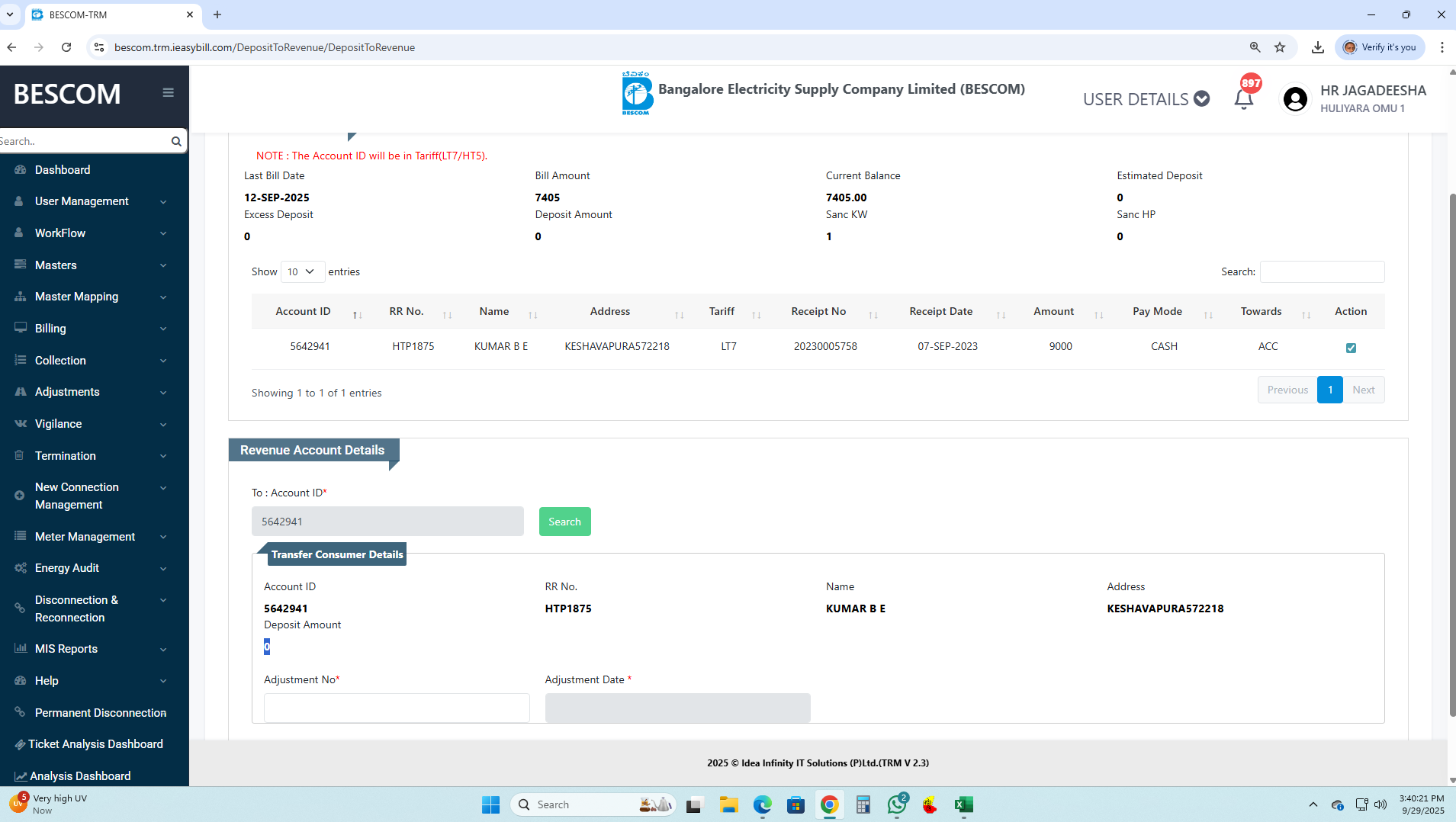The height and width of the screenshot is (822, 1456).
Task: Click the BESCOM logo in header
Action: point(636,95)
